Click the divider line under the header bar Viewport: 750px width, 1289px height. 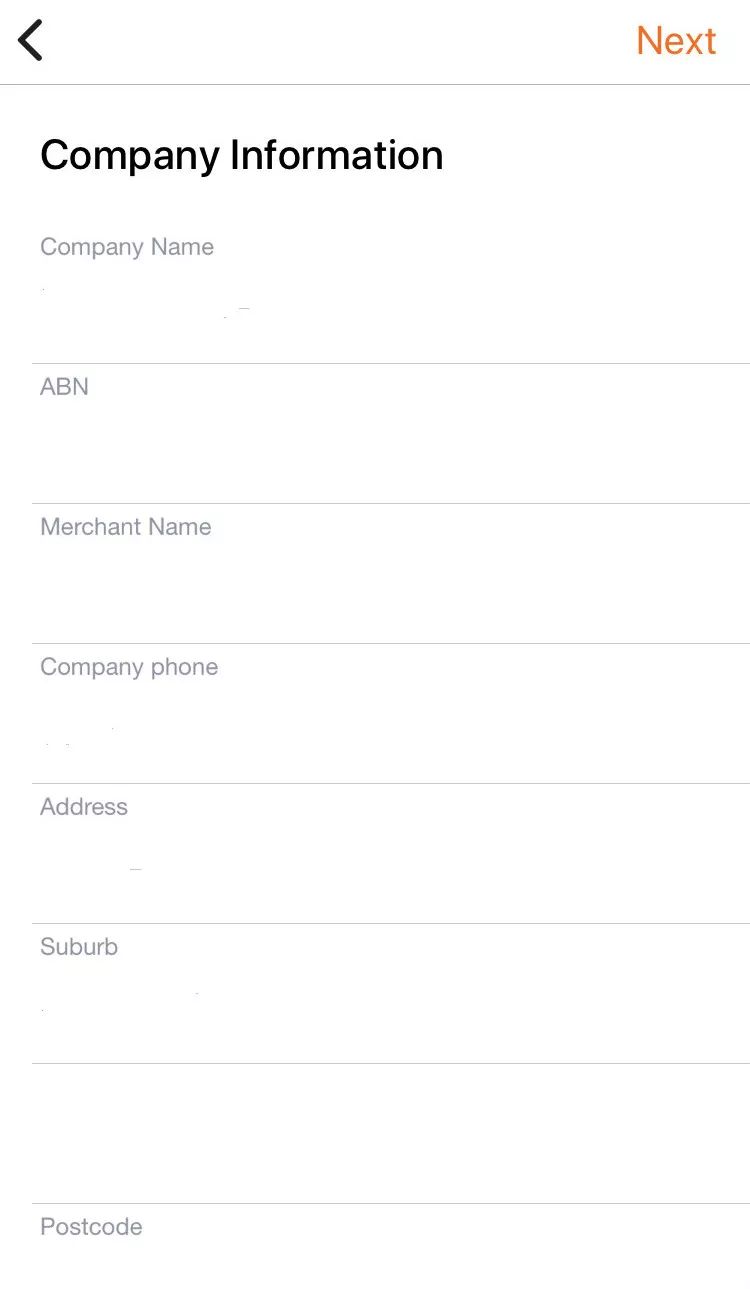tap(375, 85)
